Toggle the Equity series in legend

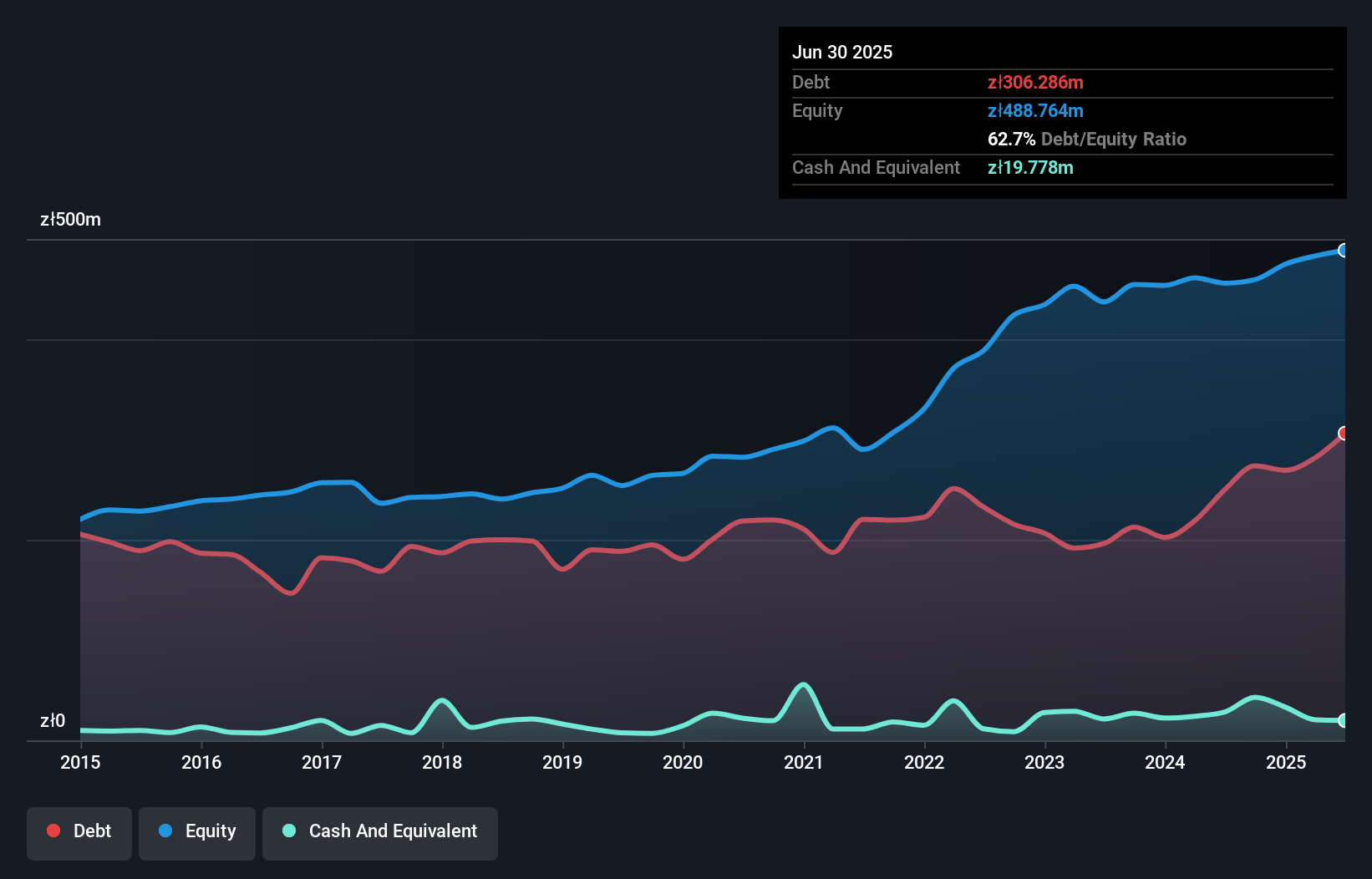(197, 831)
